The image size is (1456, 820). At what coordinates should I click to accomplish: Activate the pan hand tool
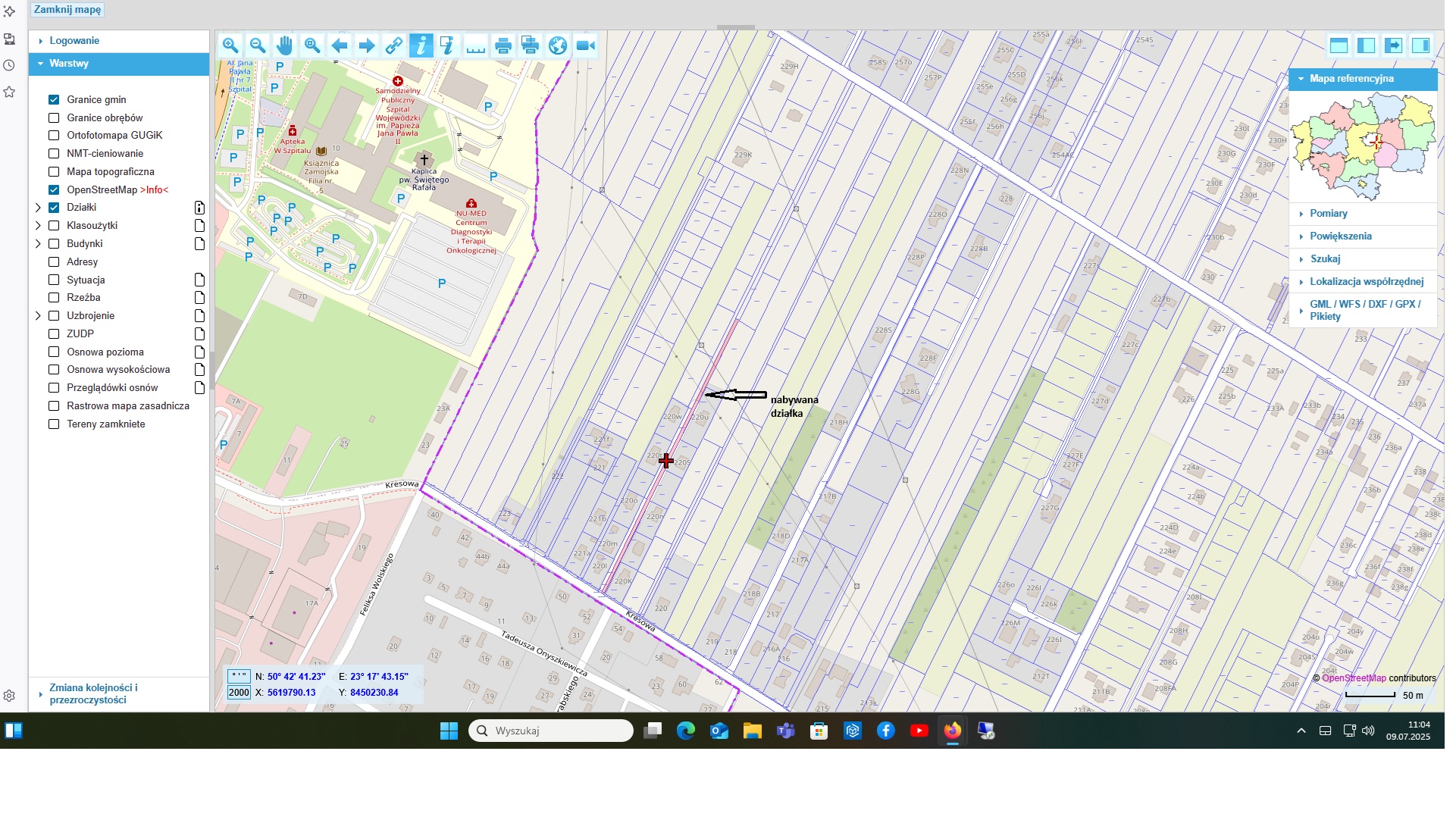click(x=284, y=45)
